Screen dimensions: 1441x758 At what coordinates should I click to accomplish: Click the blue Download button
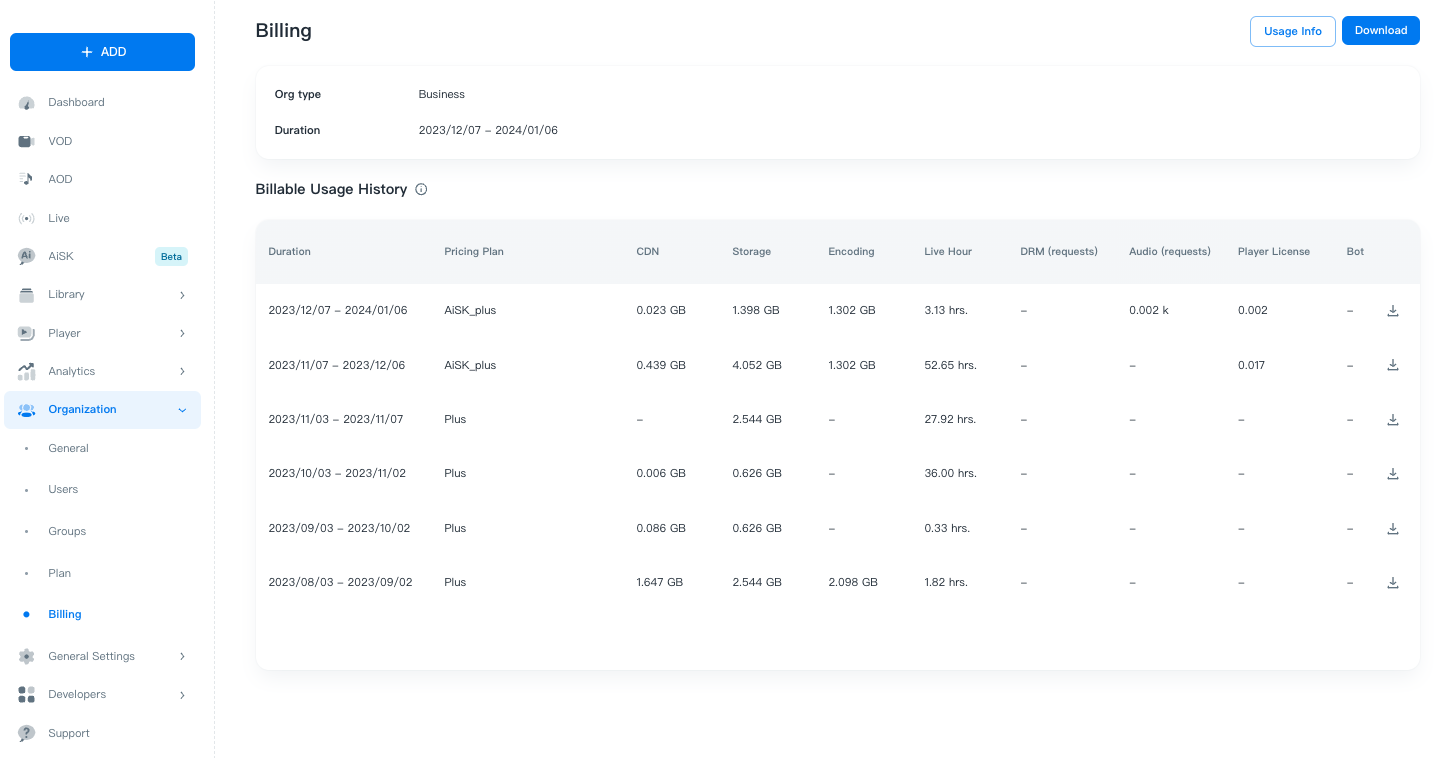click(x=1380, y=31)
